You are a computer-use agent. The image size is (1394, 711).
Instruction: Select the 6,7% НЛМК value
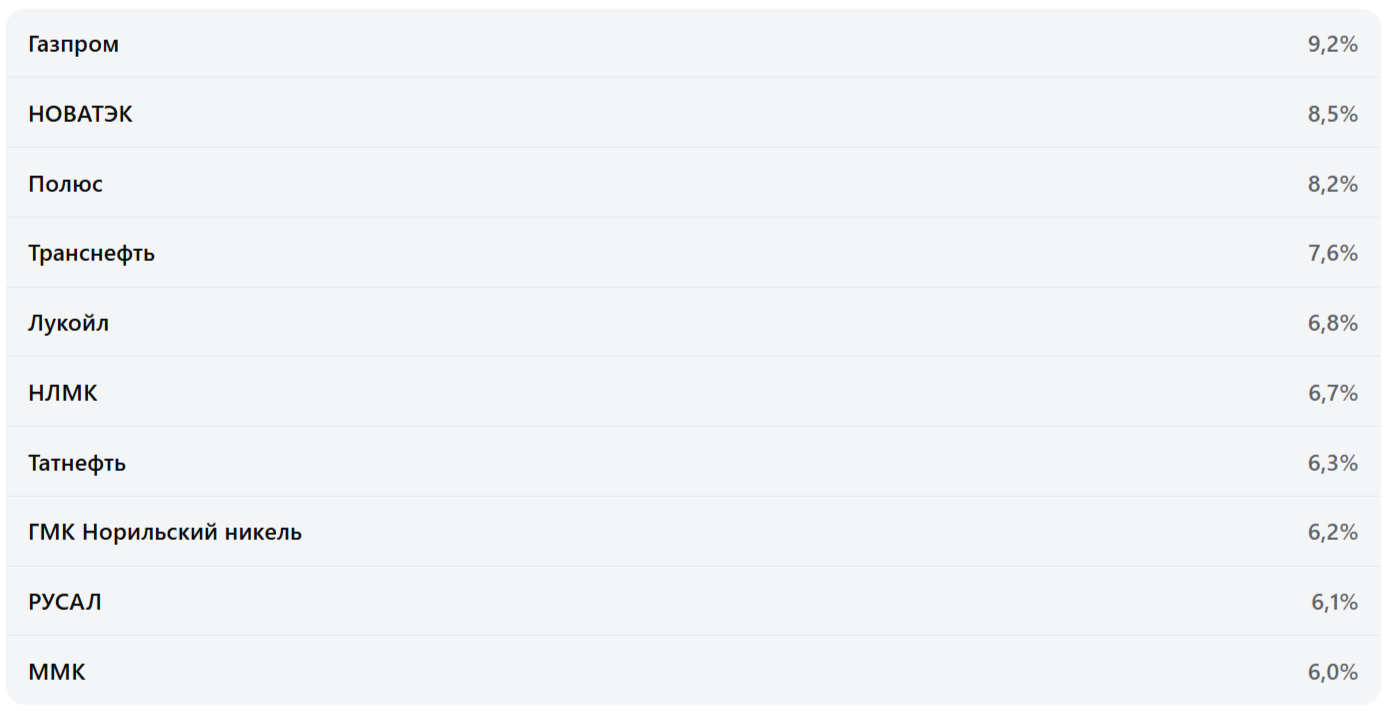click(1332, 393)
